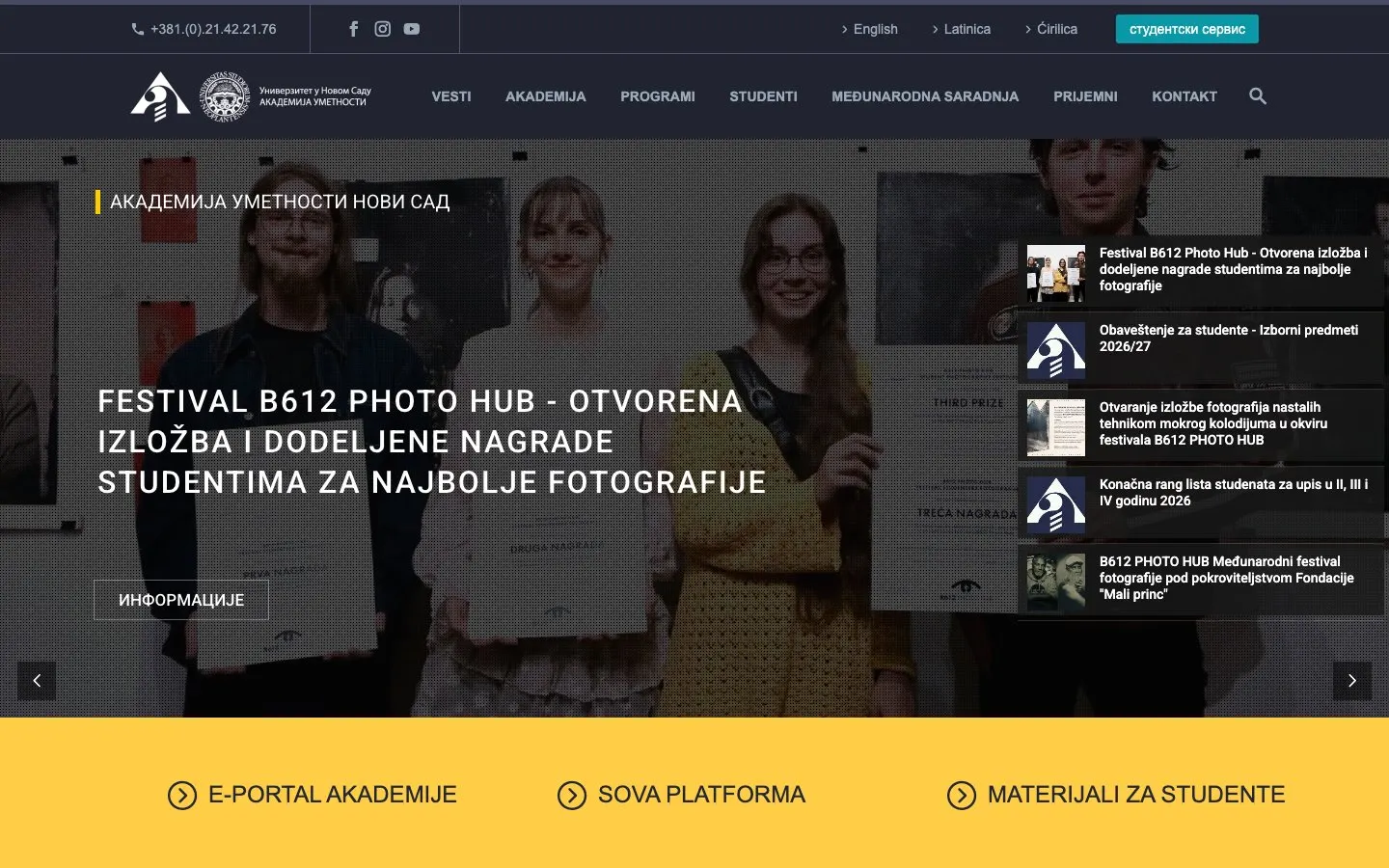Open thumbnail for Festival B612 Photo Hub awards news
The height and width of the screenshot is (868, 1389).
[x=1056, y=274]
